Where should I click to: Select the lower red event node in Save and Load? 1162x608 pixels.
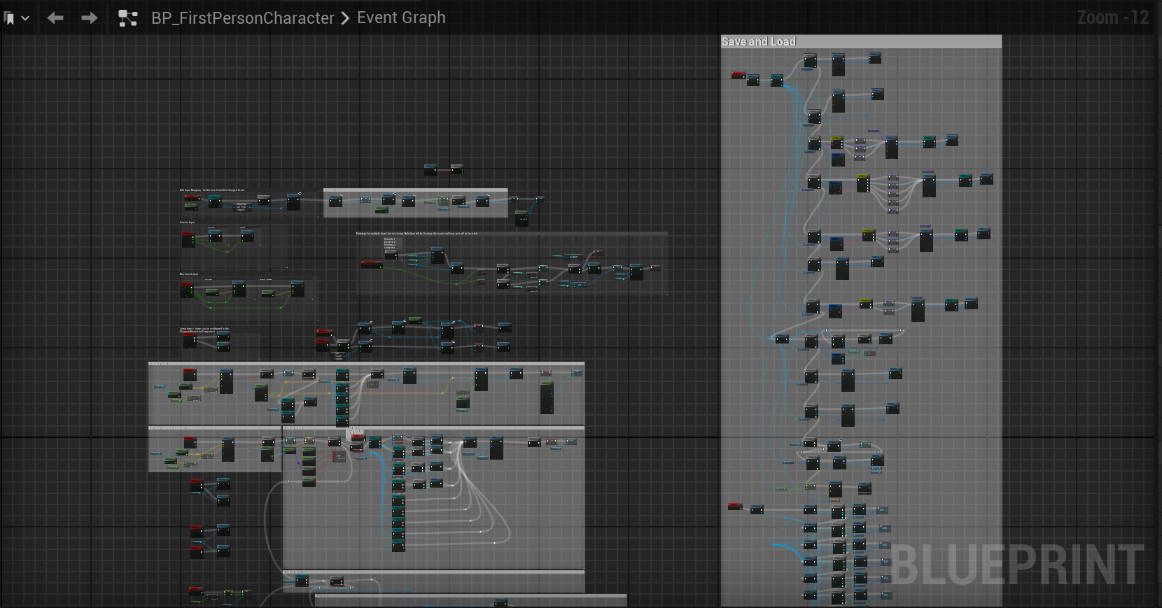click(735, 507)
